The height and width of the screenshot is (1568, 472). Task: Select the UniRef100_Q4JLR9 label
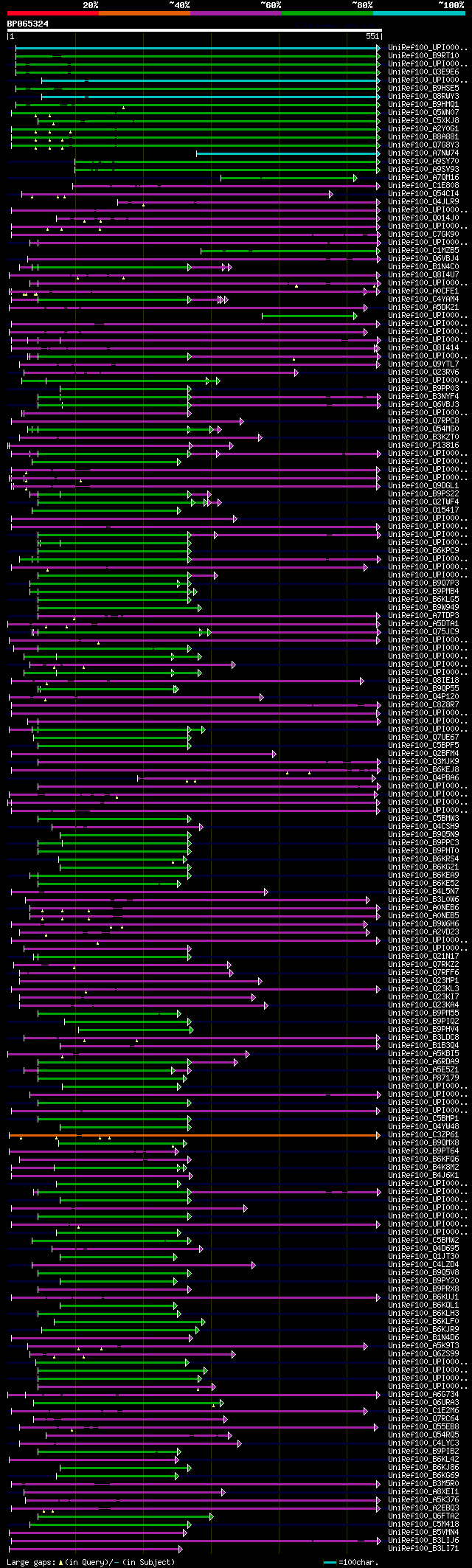pos(423,201)
